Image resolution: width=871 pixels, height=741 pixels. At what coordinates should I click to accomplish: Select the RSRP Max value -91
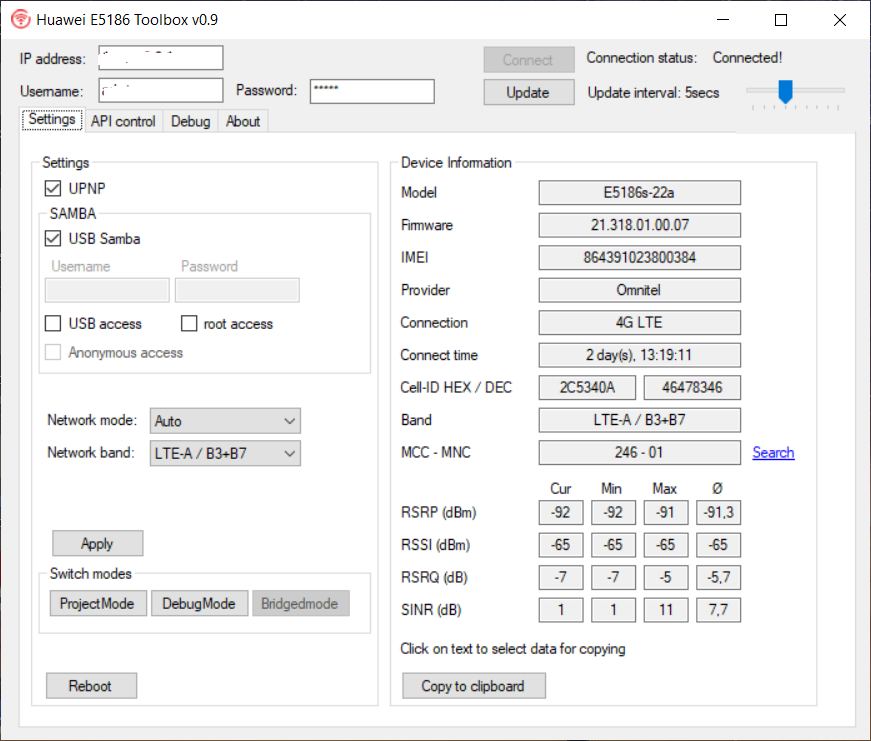(666, 513)
